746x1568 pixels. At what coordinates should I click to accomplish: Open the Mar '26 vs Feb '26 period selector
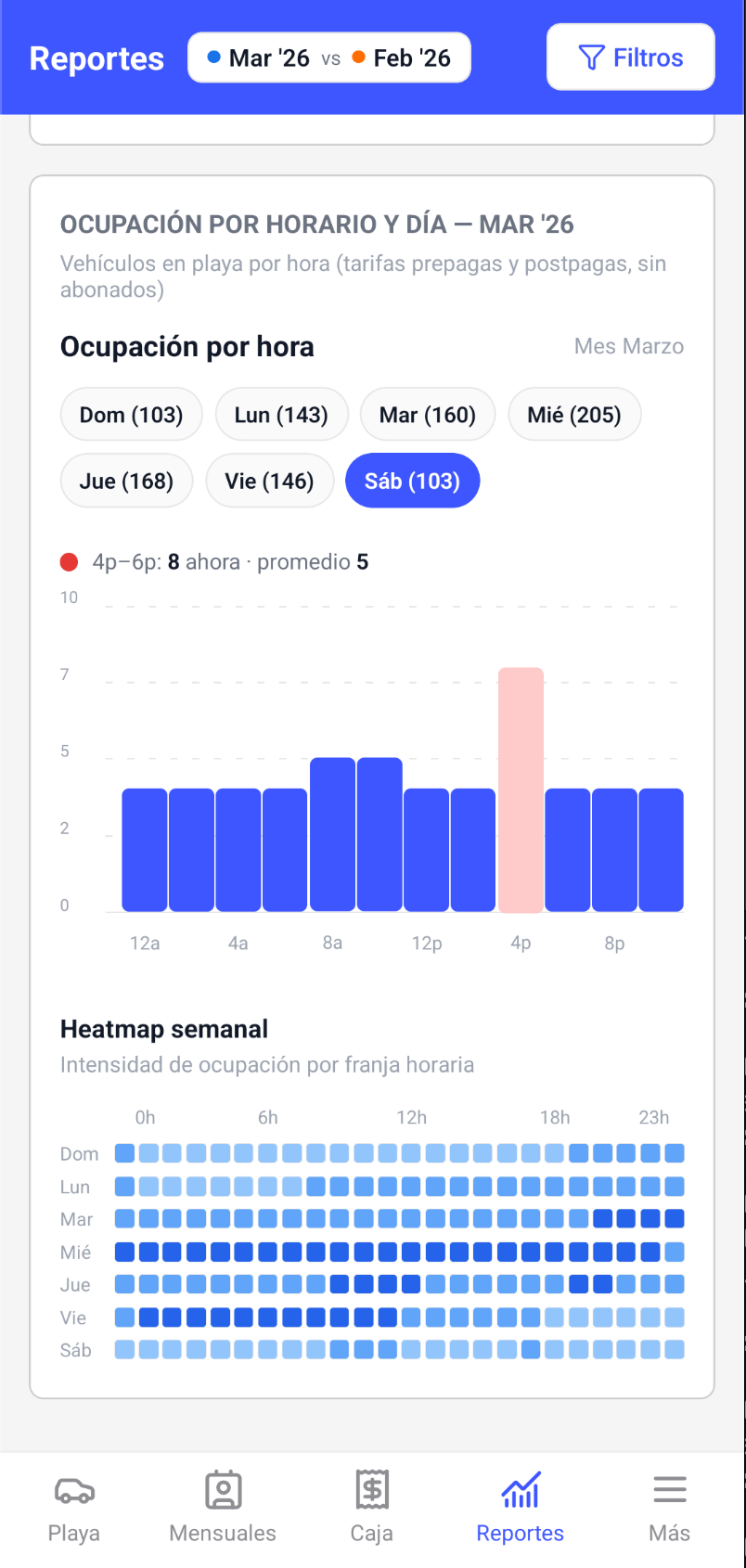pos(329,58)
